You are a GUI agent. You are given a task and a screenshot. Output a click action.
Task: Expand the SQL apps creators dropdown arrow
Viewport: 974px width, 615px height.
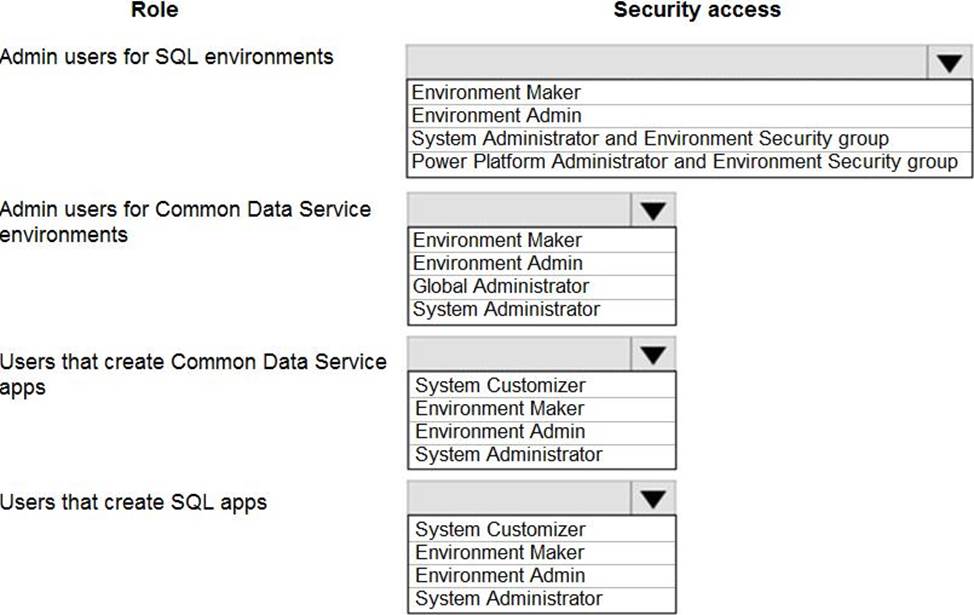click(653, 499)
